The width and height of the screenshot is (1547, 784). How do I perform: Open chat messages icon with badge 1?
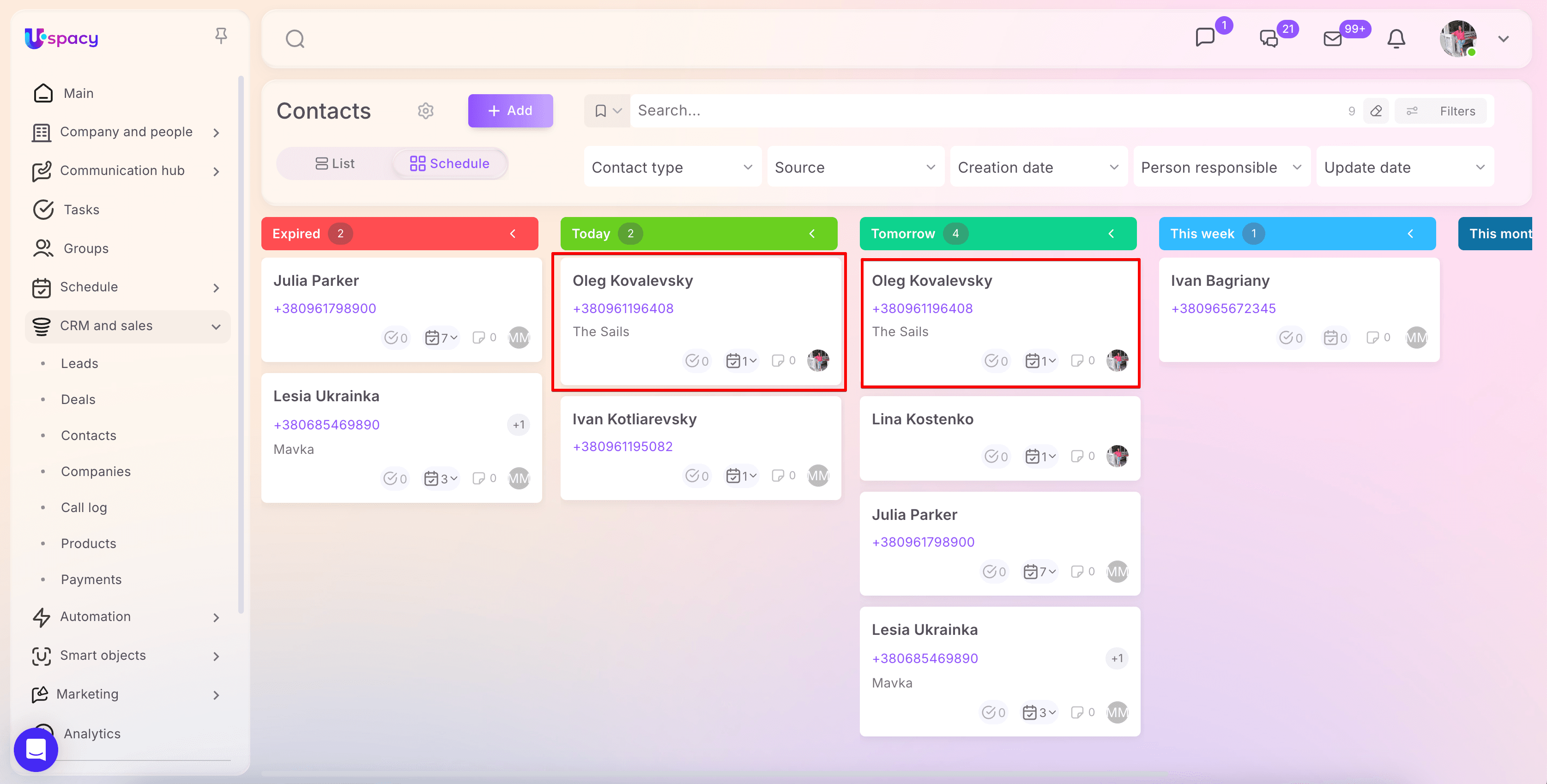pyautogui.click(x=1205, y=38)
